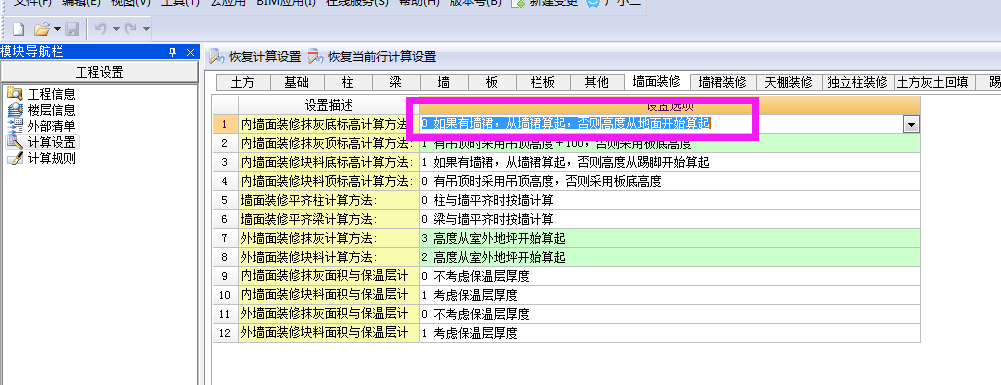
Task: Click the option '0 梁与墙平齐时按墙计算'
Action: pos(670,220)
